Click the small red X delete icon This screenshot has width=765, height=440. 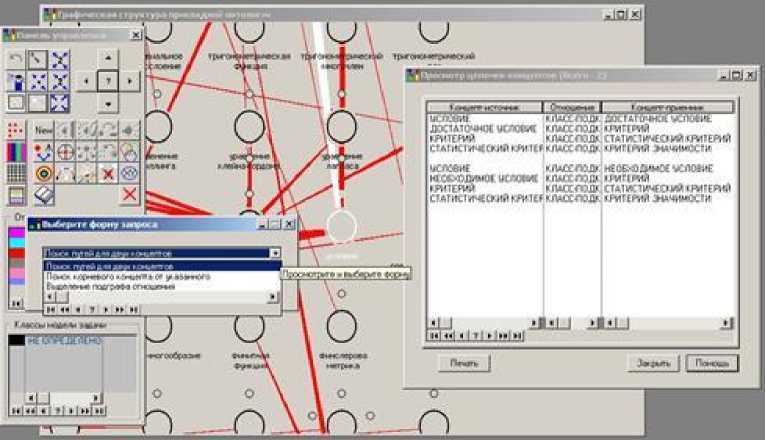click(x=108, y=174)
